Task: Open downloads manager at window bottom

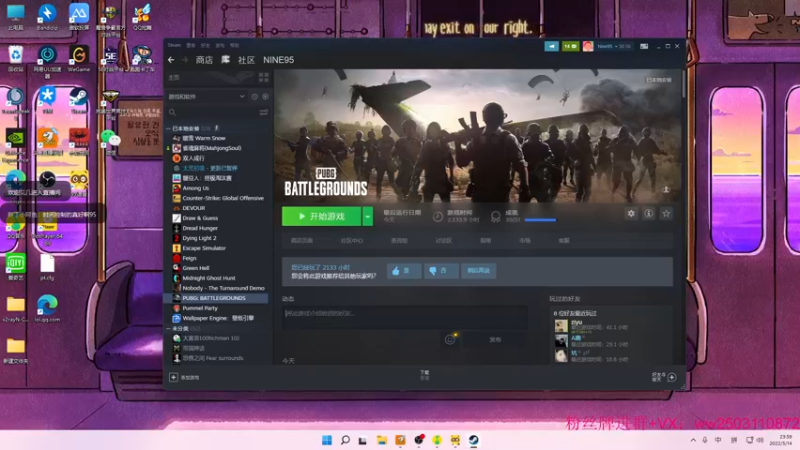Action: pos(424,376)
